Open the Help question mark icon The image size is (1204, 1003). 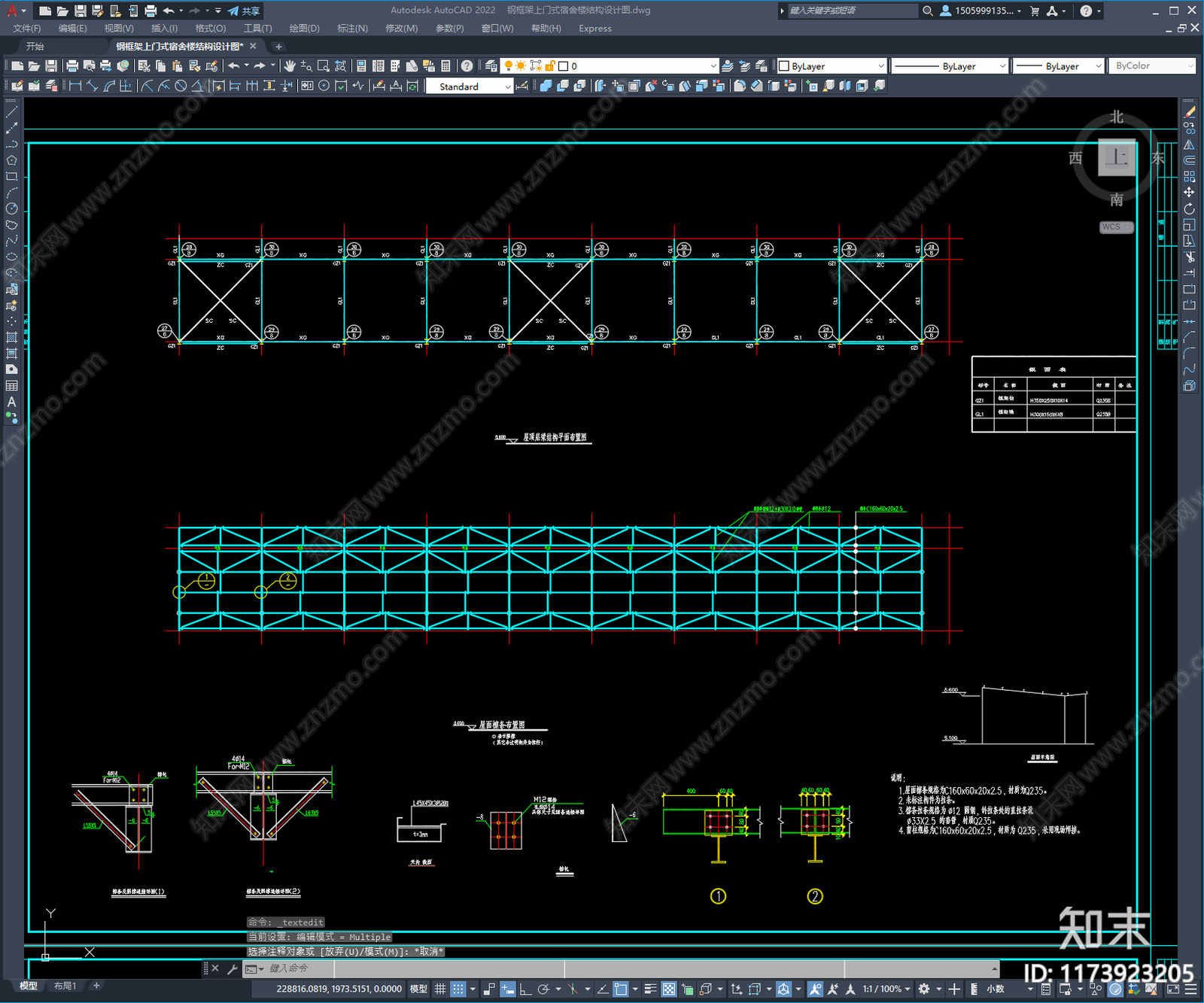coord(467,66)
